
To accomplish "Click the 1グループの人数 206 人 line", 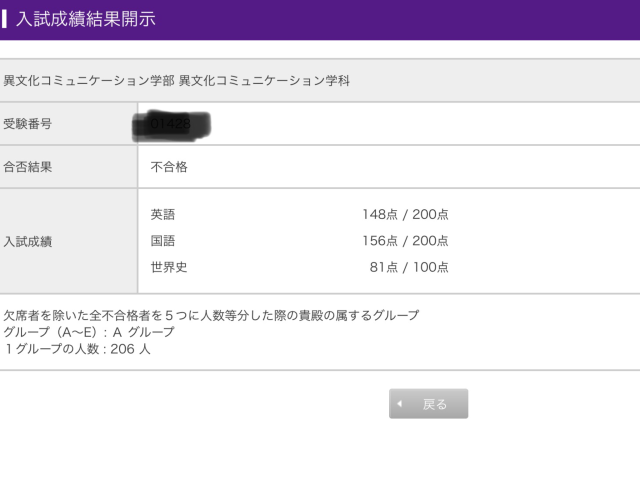I will (77, 349).
